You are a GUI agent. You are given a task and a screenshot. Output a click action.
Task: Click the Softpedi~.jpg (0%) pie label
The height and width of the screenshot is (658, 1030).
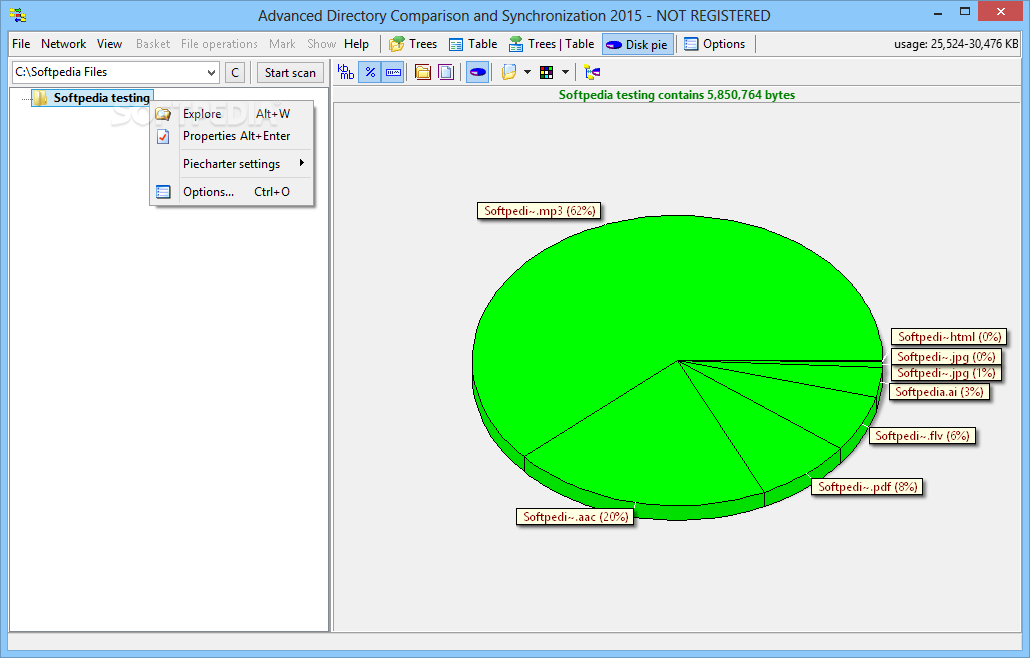(x=946, y=357)
